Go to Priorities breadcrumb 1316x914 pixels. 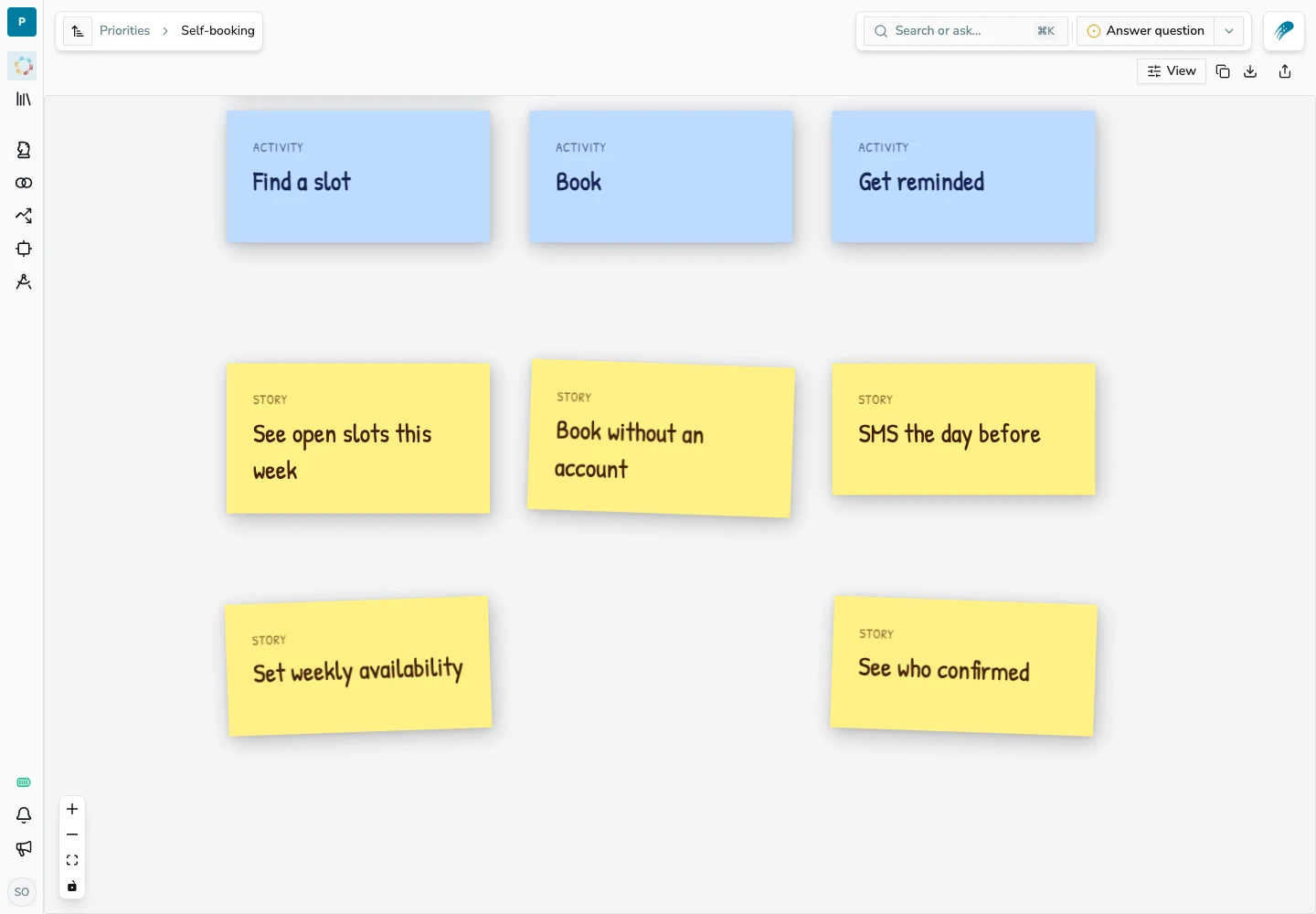point(124,31)
